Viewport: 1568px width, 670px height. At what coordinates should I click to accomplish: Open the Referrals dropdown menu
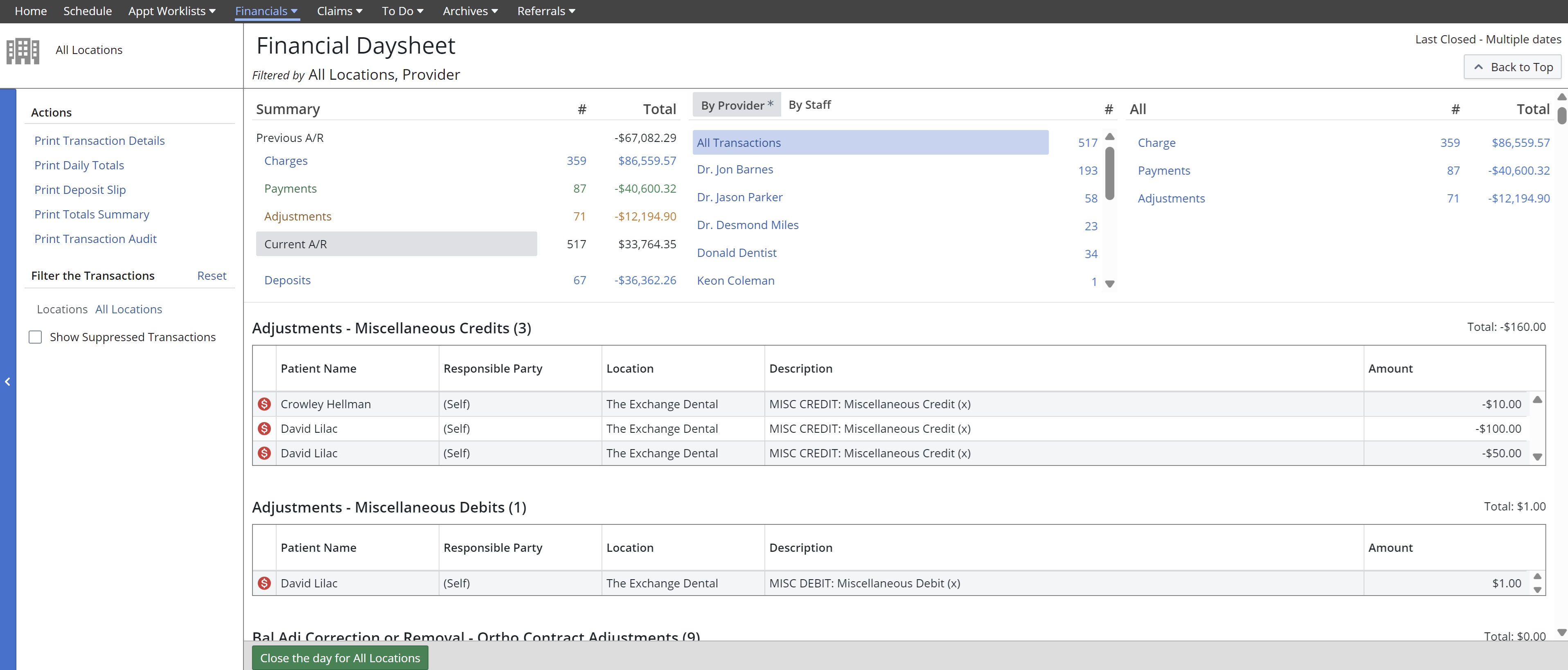[x=545, y=11]
